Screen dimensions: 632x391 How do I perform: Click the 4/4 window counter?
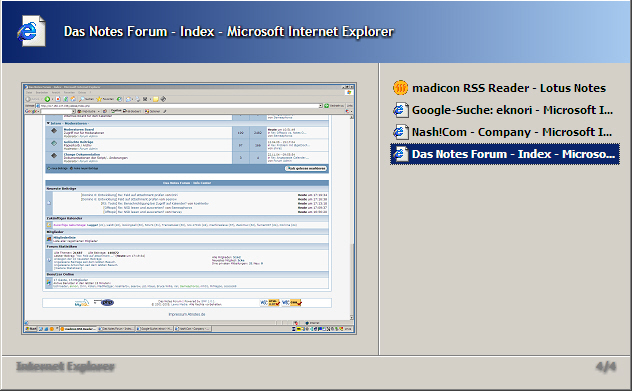tap(606, 366)
